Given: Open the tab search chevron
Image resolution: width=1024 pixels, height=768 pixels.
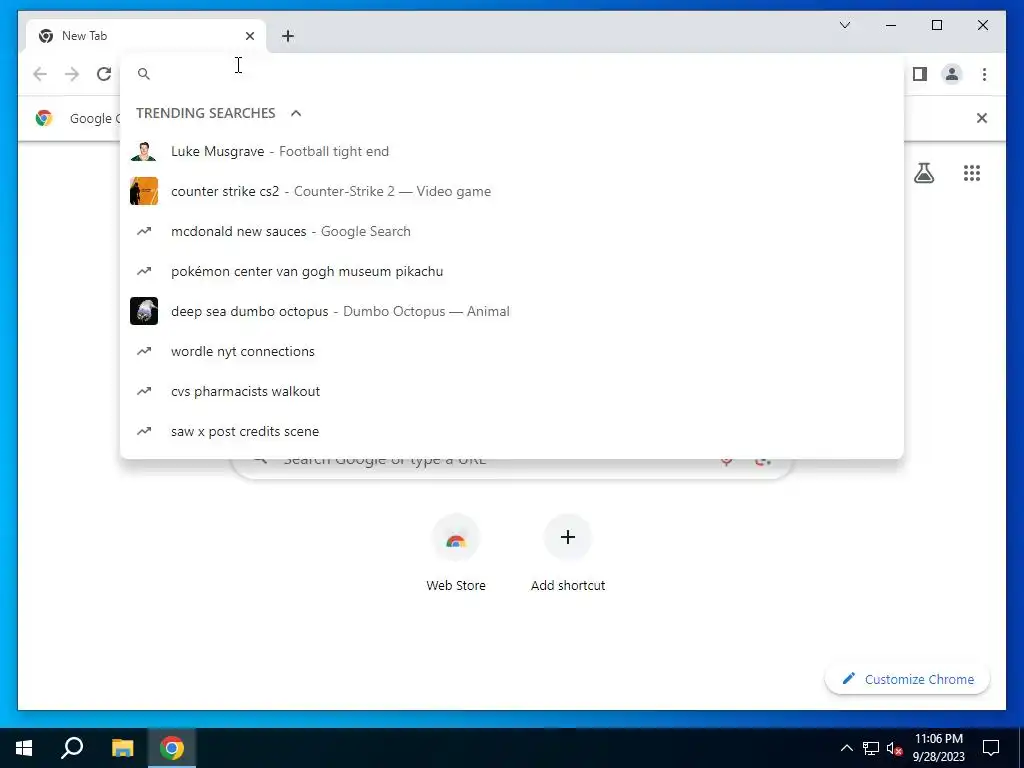Looking at the screenshot, I should click(x=844, y=25).
